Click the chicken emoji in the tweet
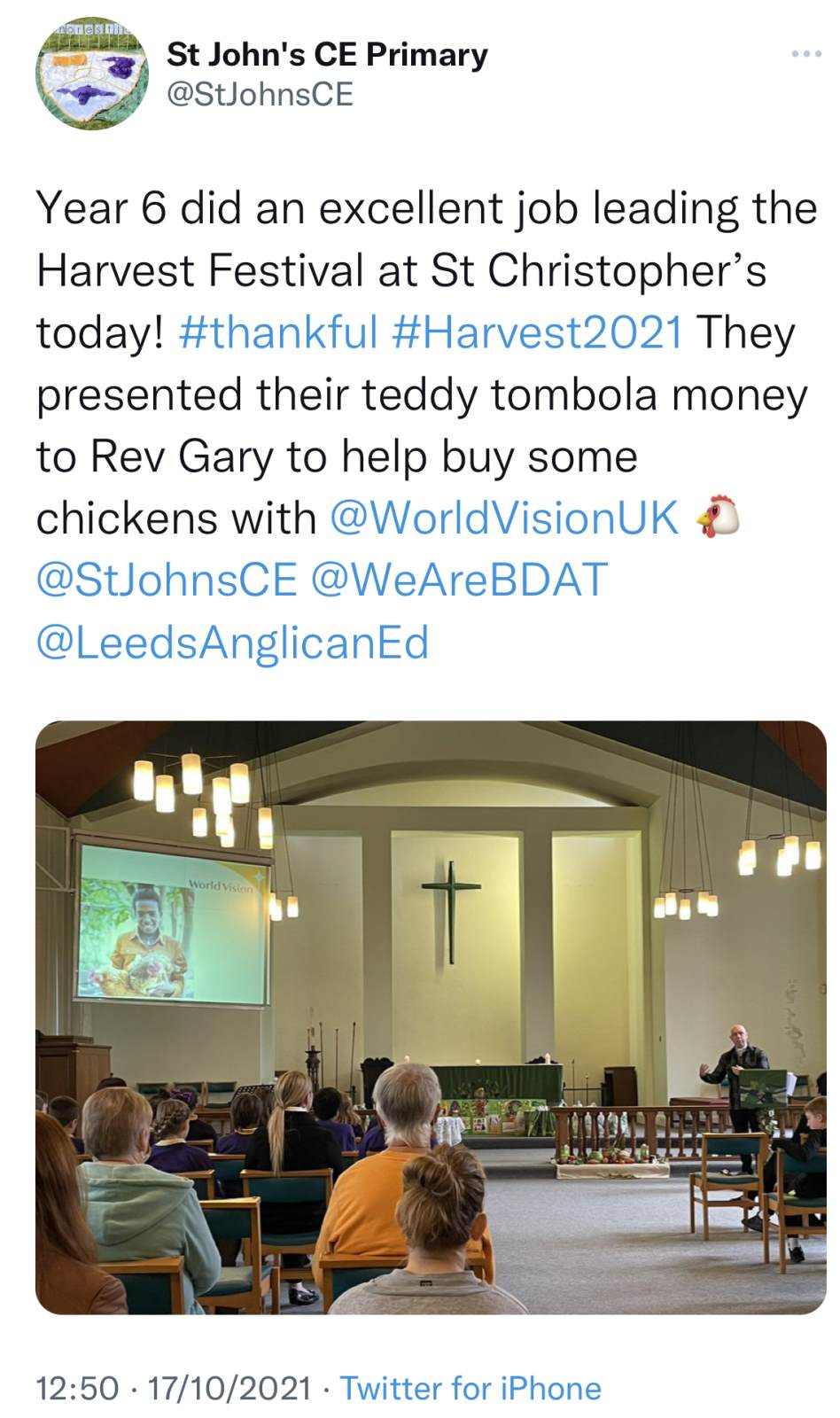840x1418 pixels. tap(717, 518)
